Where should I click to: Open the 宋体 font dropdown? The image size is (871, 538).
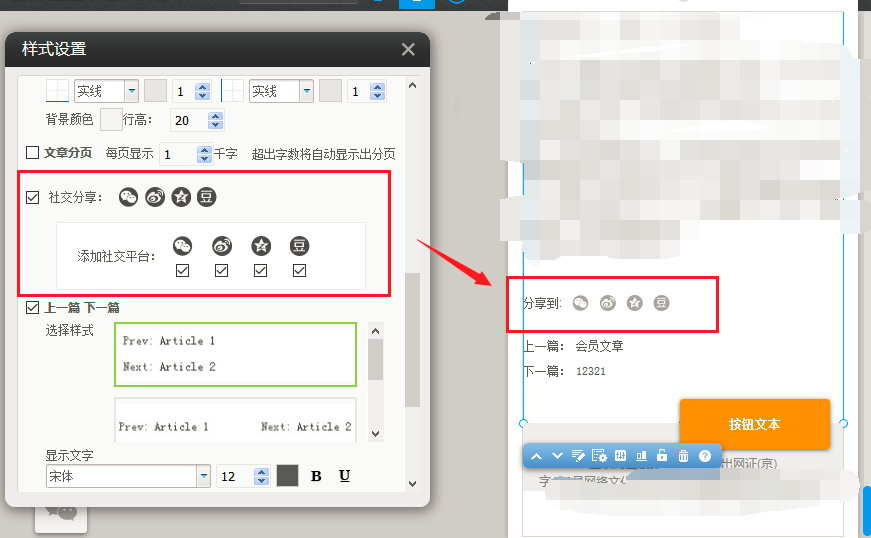(x=204, y=476)
